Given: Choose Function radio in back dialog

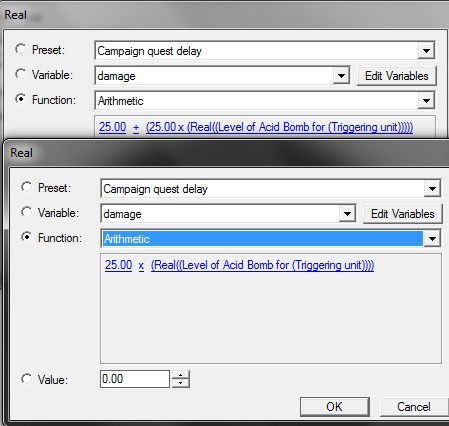Looking at the screenshot, I should point(21,99).
